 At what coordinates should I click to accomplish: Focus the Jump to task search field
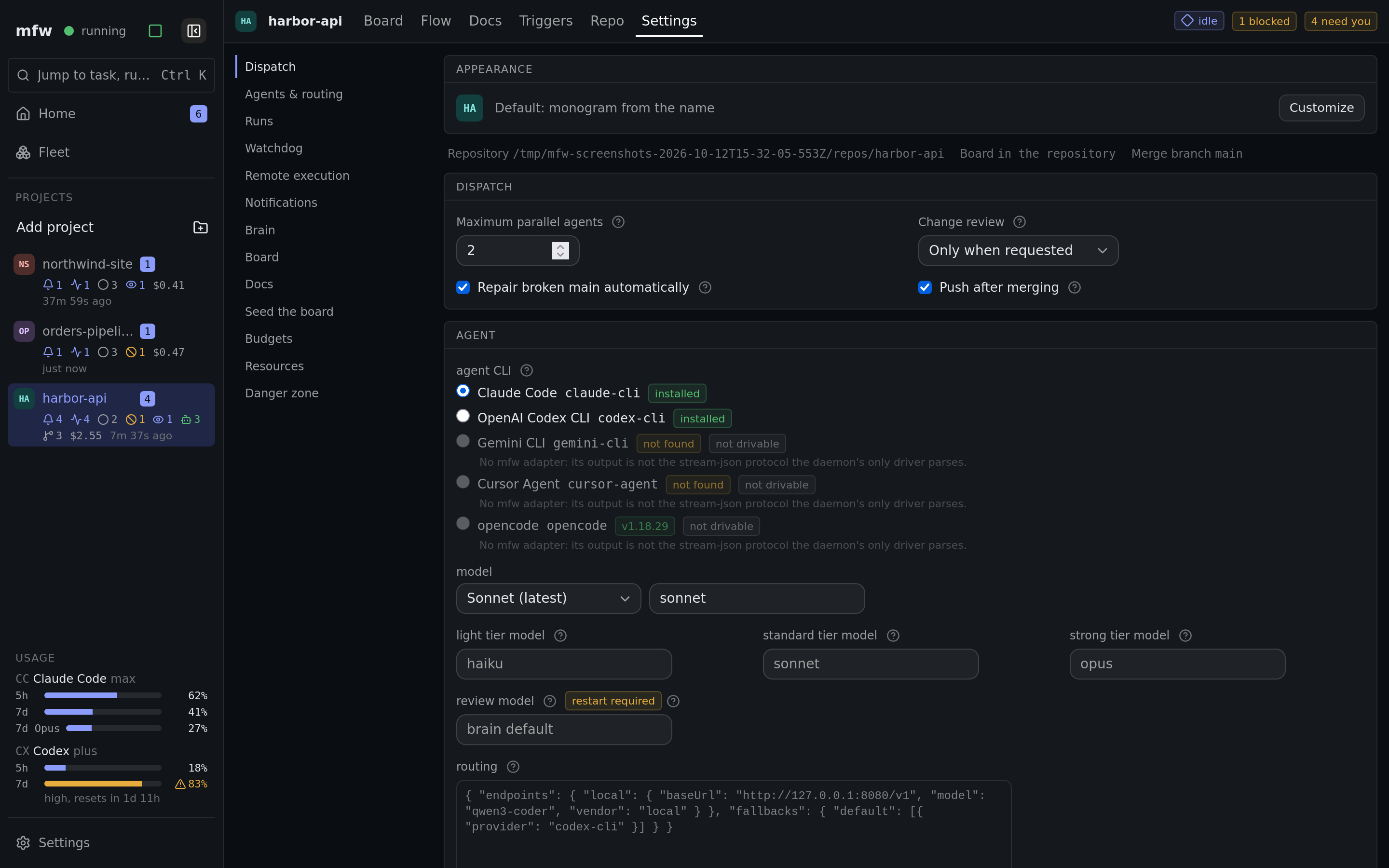click(111, 75)
